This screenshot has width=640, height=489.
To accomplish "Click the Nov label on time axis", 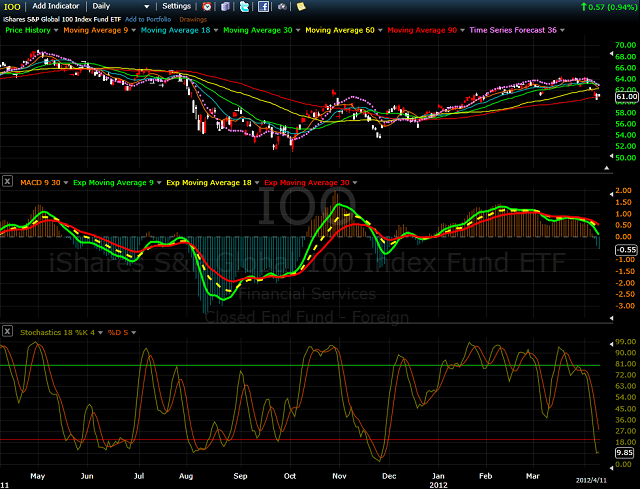I will pos(339,476).
